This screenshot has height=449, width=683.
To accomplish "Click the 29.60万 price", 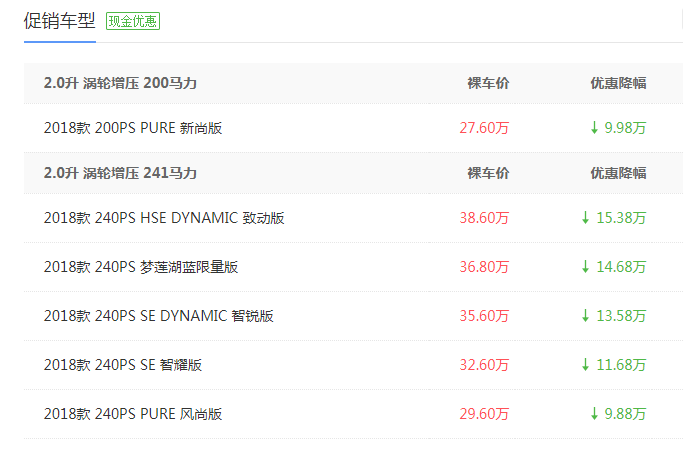I will pyautogui.click(x=484, y=414).
